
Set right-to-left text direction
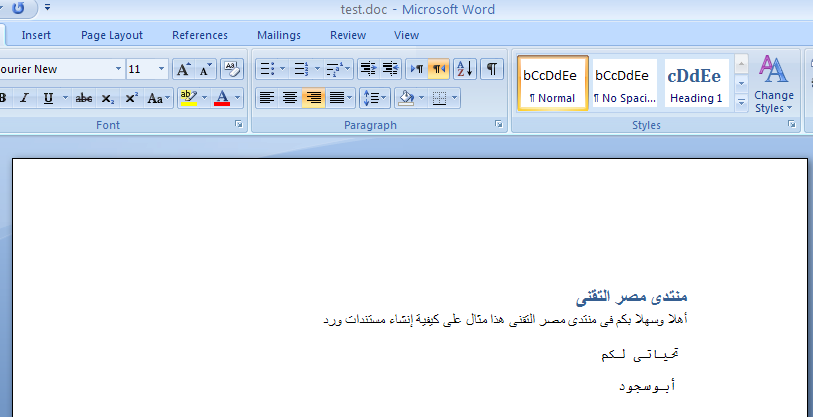coord(439,69)
